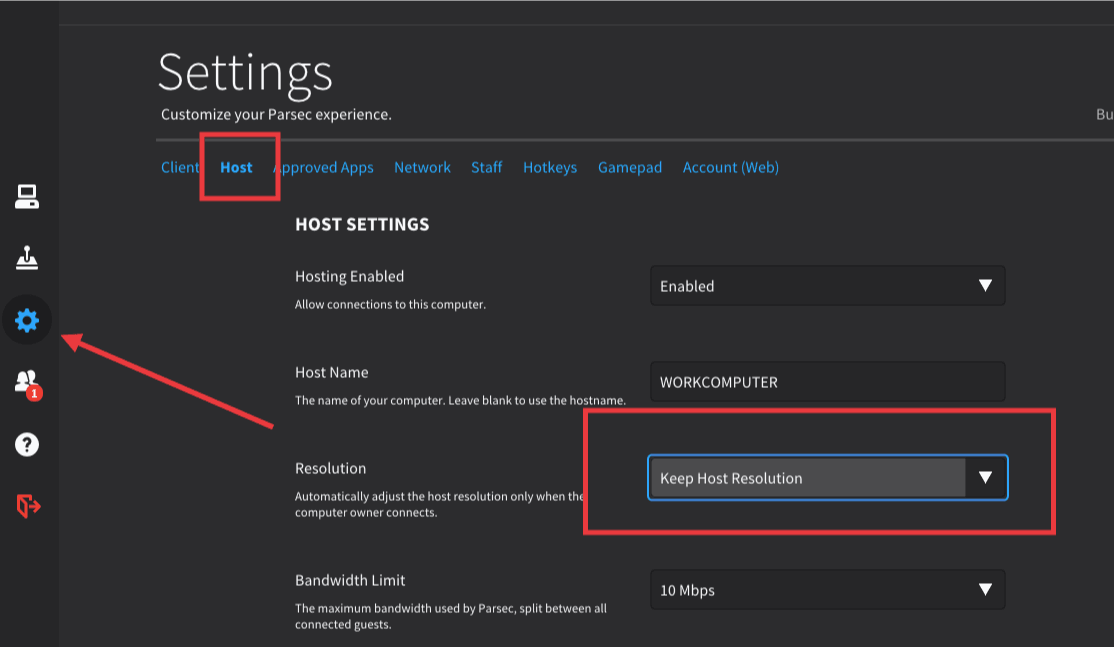Switch to the Client tab
Screen dimensions: 1114x647
(180, 167)
